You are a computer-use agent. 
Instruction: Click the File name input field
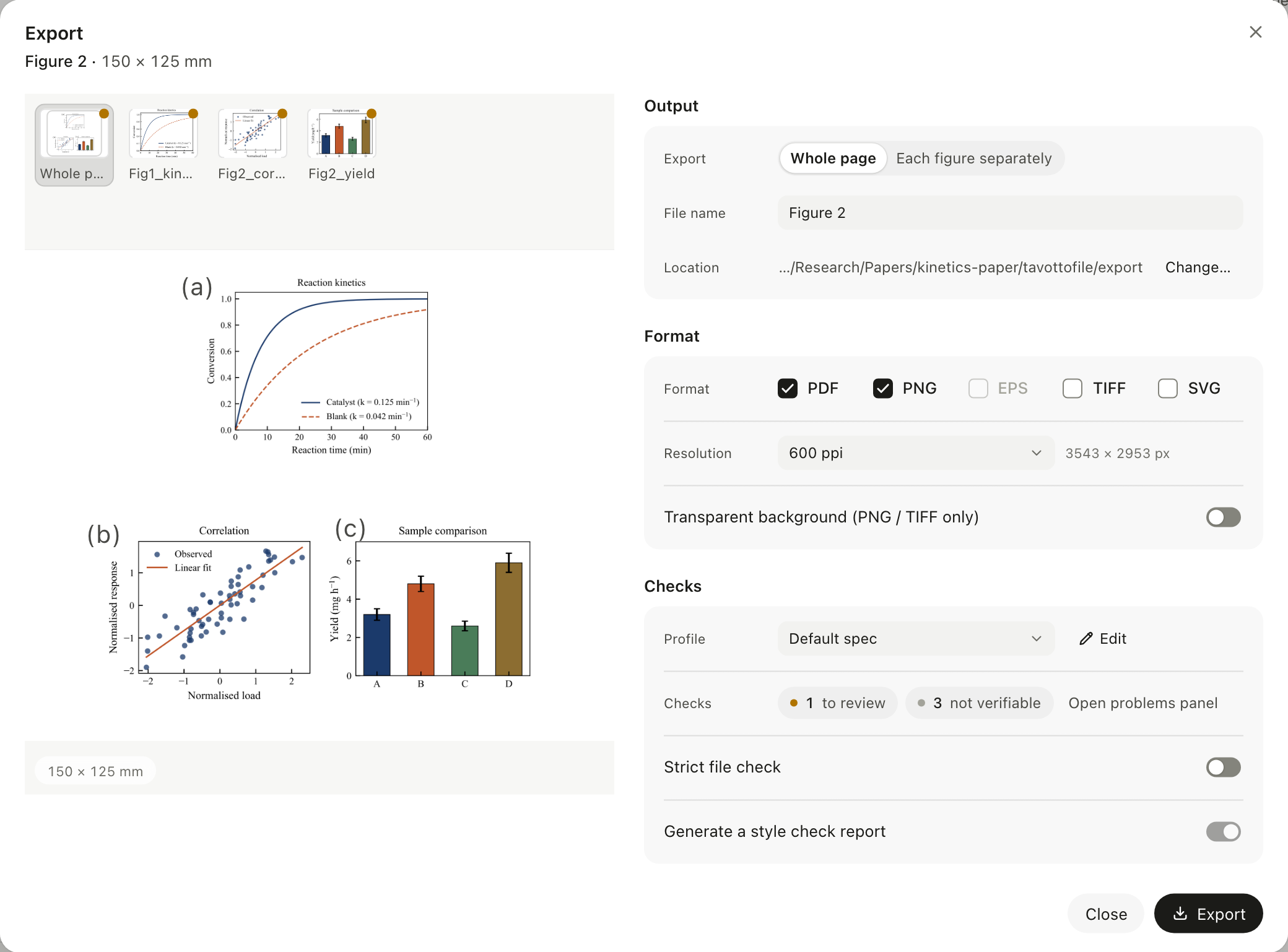point(1010,213)
